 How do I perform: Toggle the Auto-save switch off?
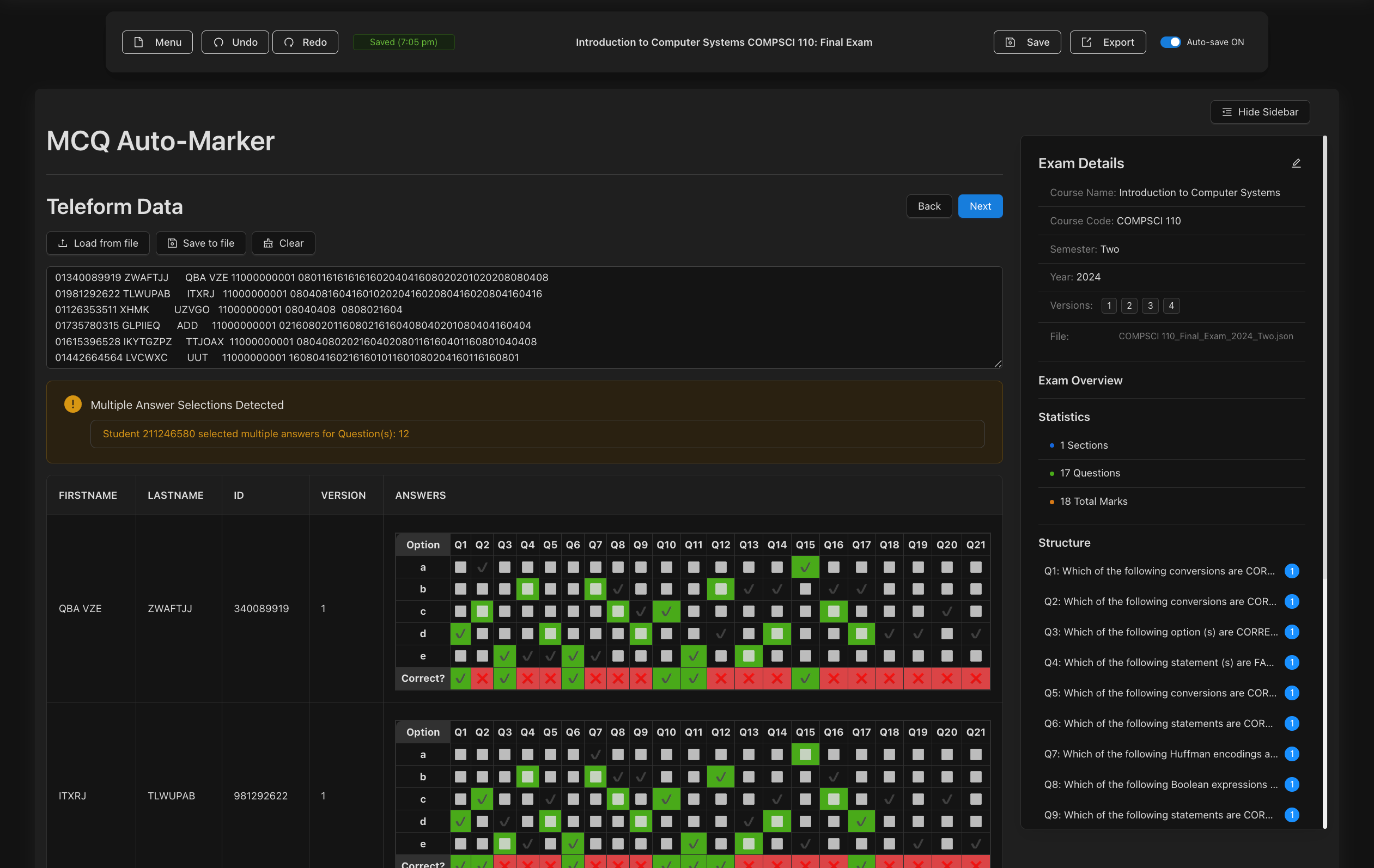1170,42
